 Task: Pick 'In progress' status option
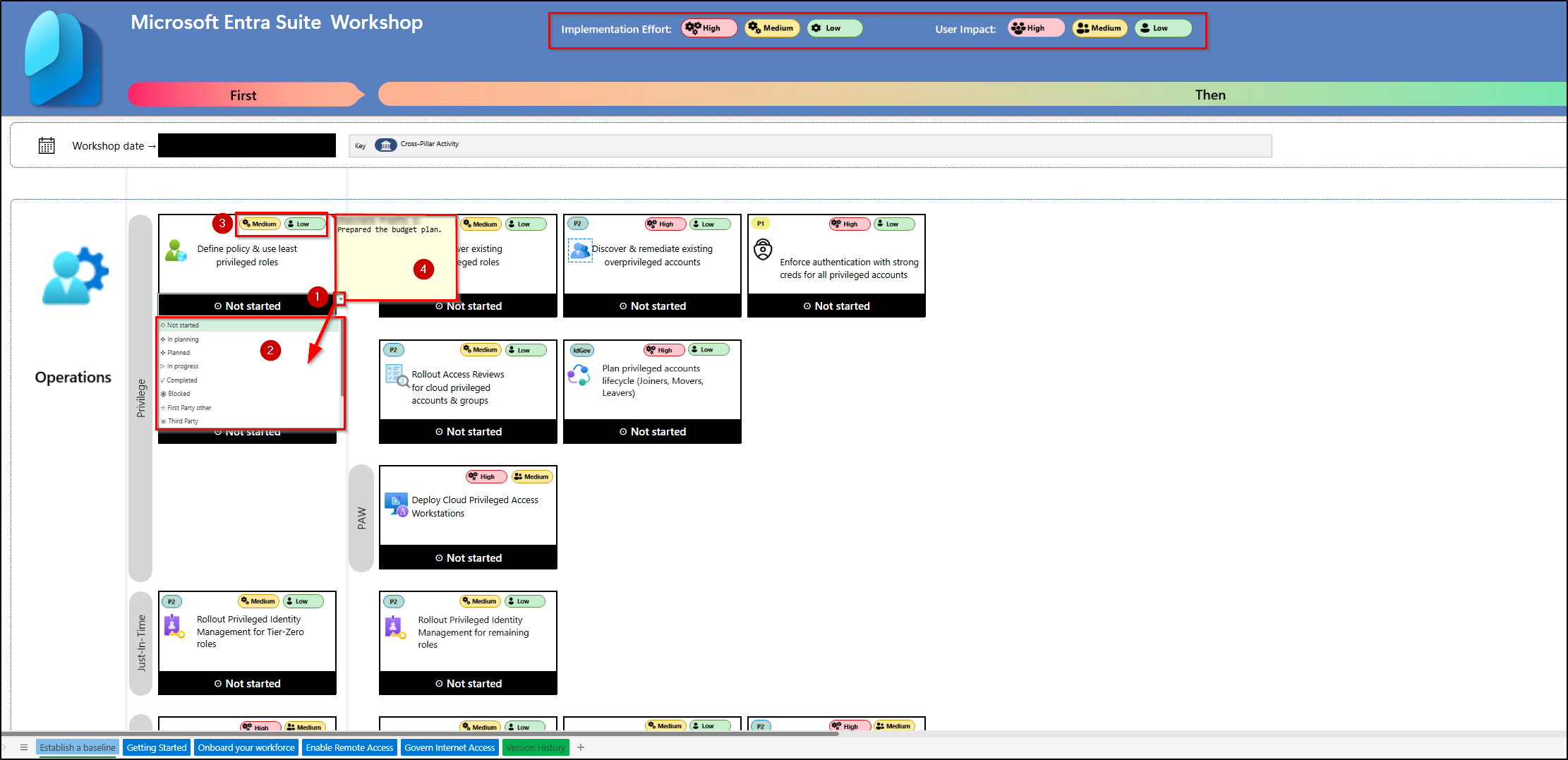pos(183,366)
